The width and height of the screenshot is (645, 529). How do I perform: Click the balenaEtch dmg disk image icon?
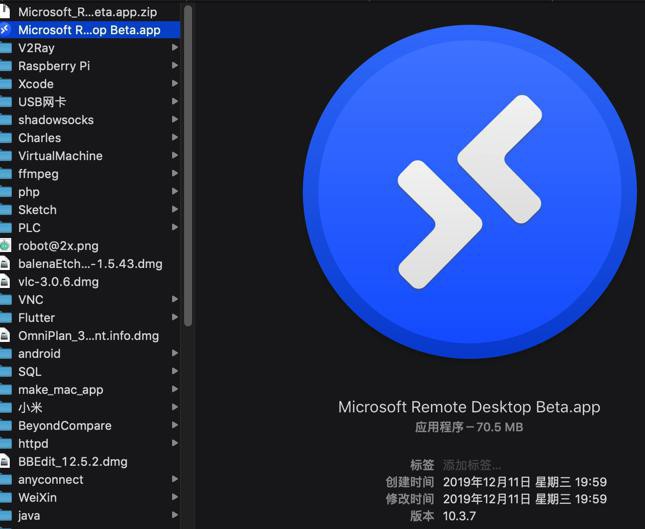[5, 264]
